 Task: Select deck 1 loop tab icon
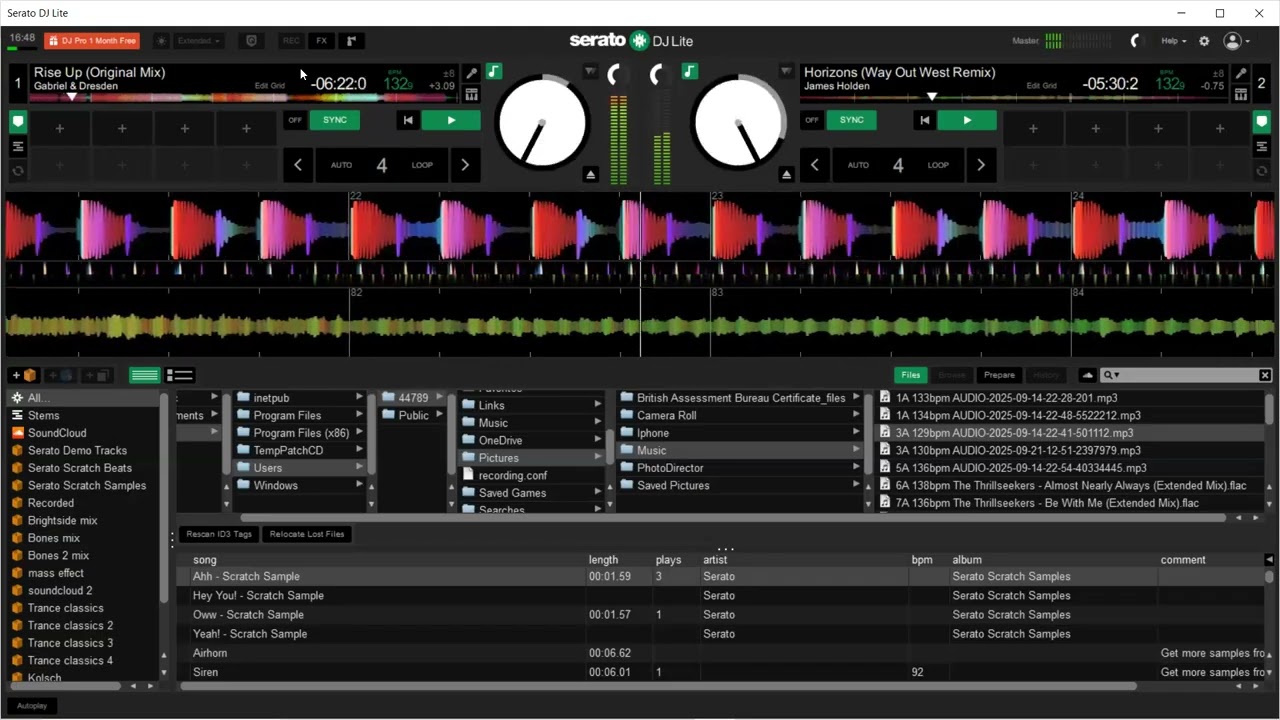pos(18,170)
